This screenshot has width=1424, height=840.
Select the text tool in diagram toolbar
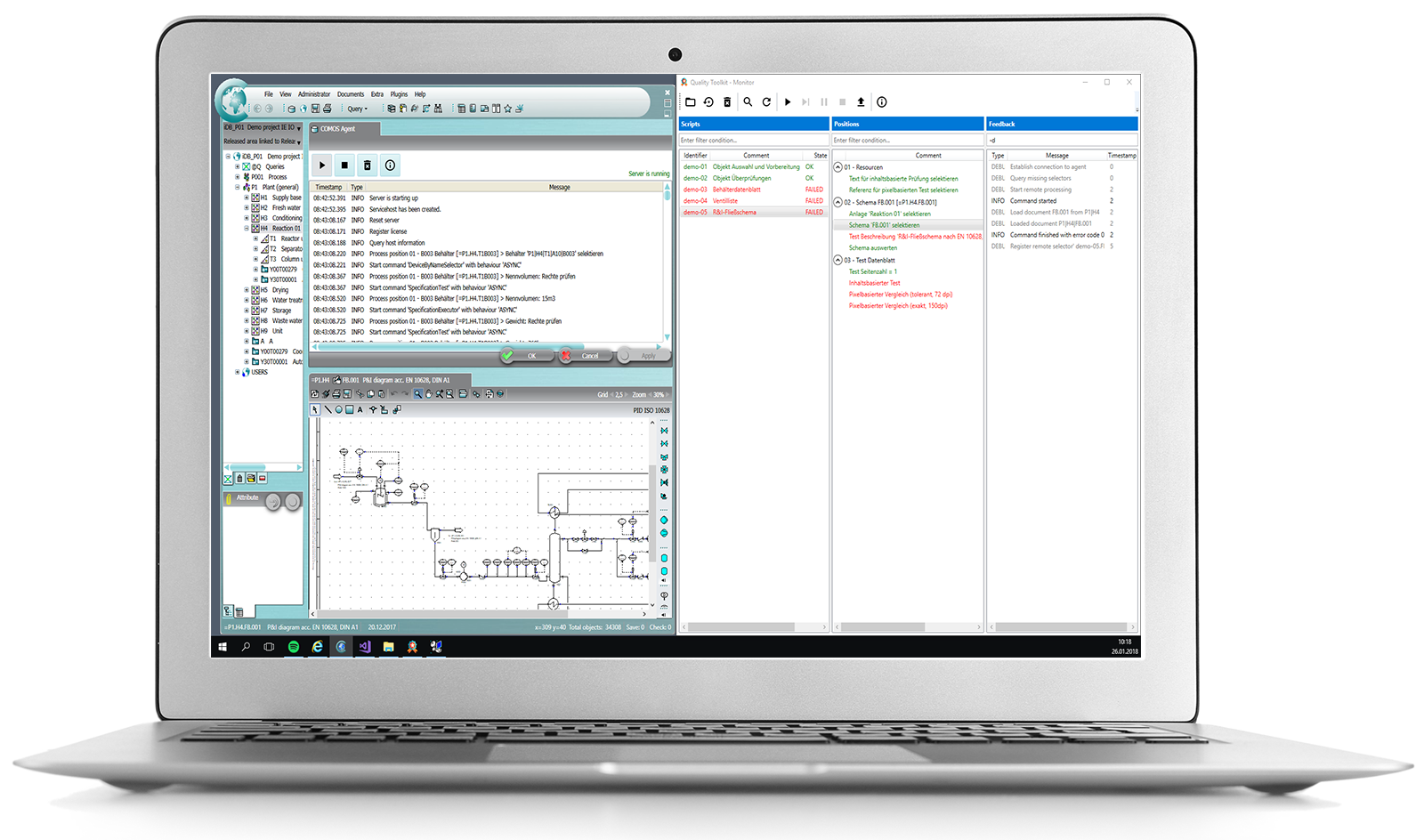coord(360,410)
